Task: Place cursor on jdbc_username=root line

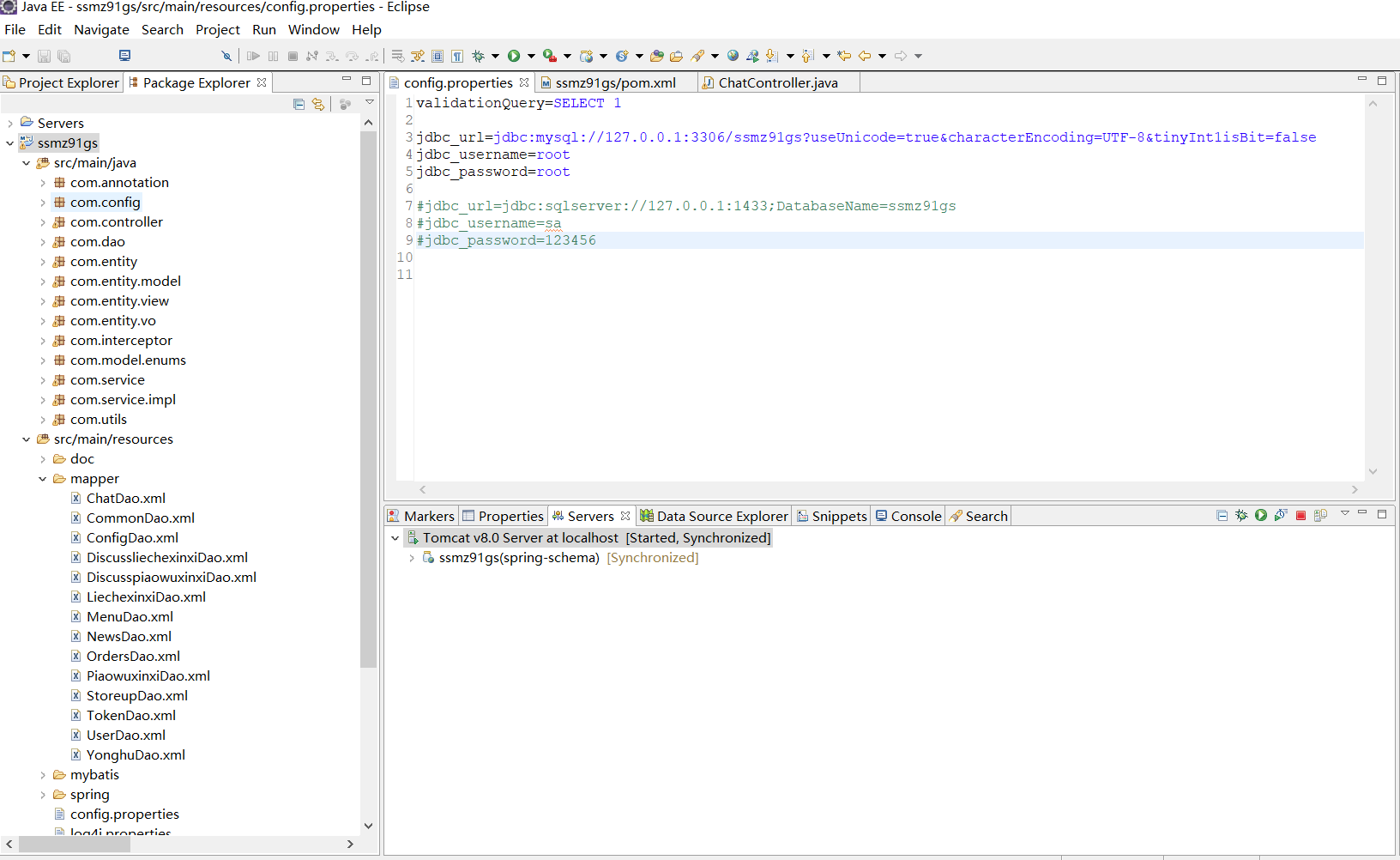Action: pyautogui.click(x=492, y=154)
